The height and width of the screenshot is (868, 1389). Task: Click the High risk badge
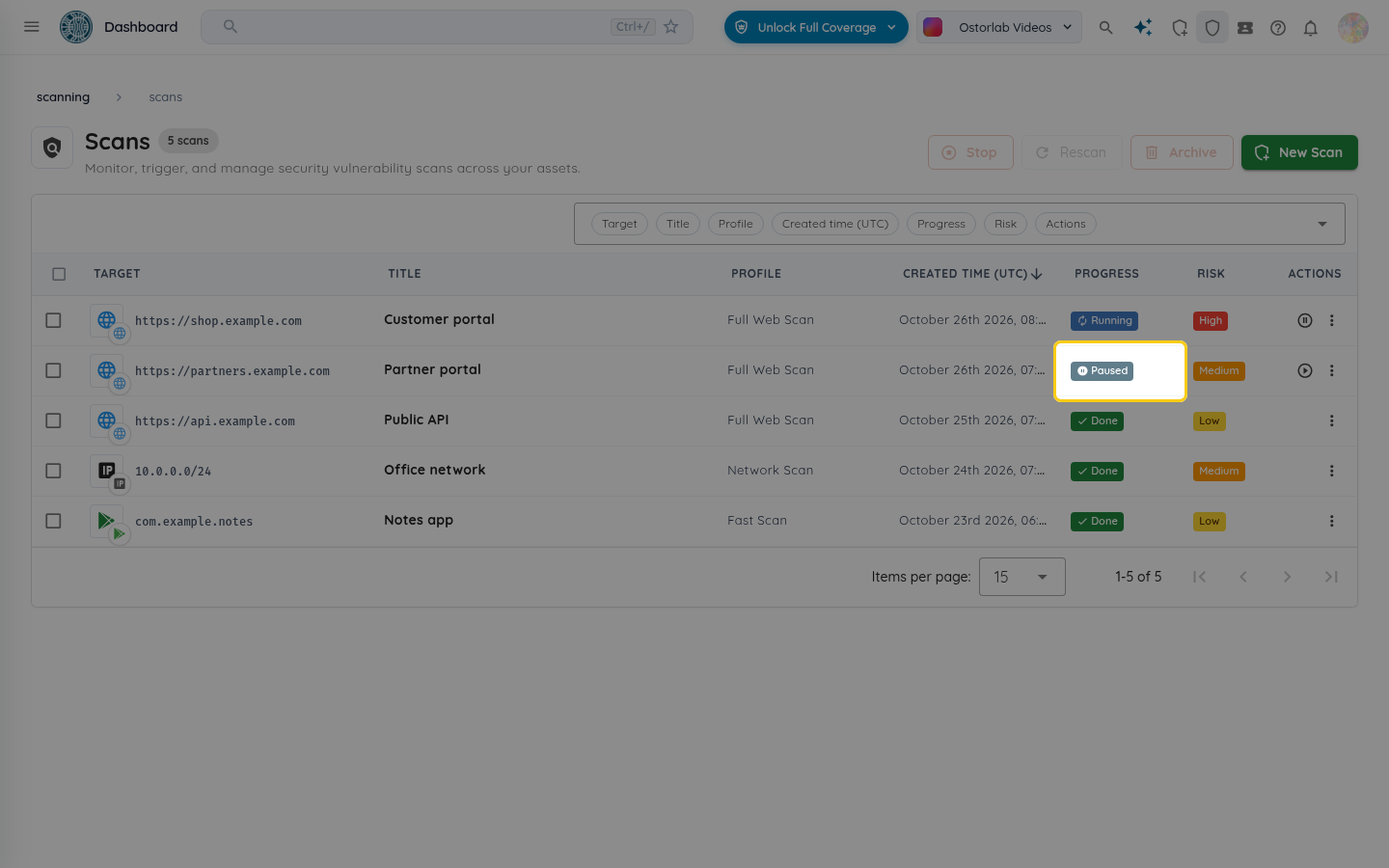click(x=1211, y=320)
